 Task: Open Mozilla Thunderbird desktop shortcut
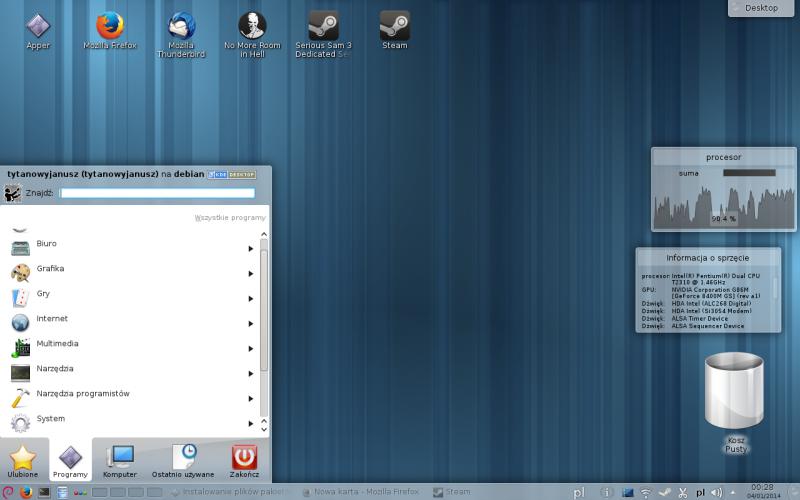(x=181, y=25)
